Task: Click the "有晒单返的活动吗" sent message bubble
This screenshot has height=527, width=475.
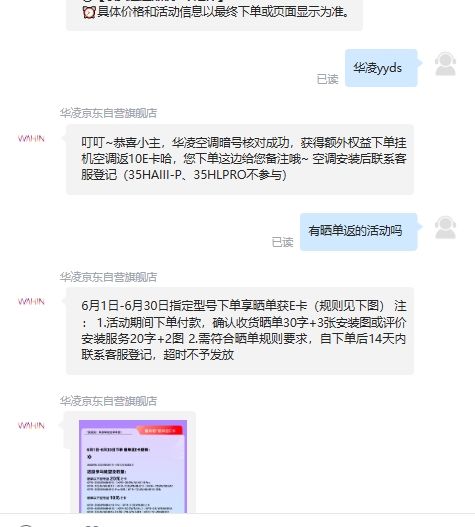Action: coord(358,232)
